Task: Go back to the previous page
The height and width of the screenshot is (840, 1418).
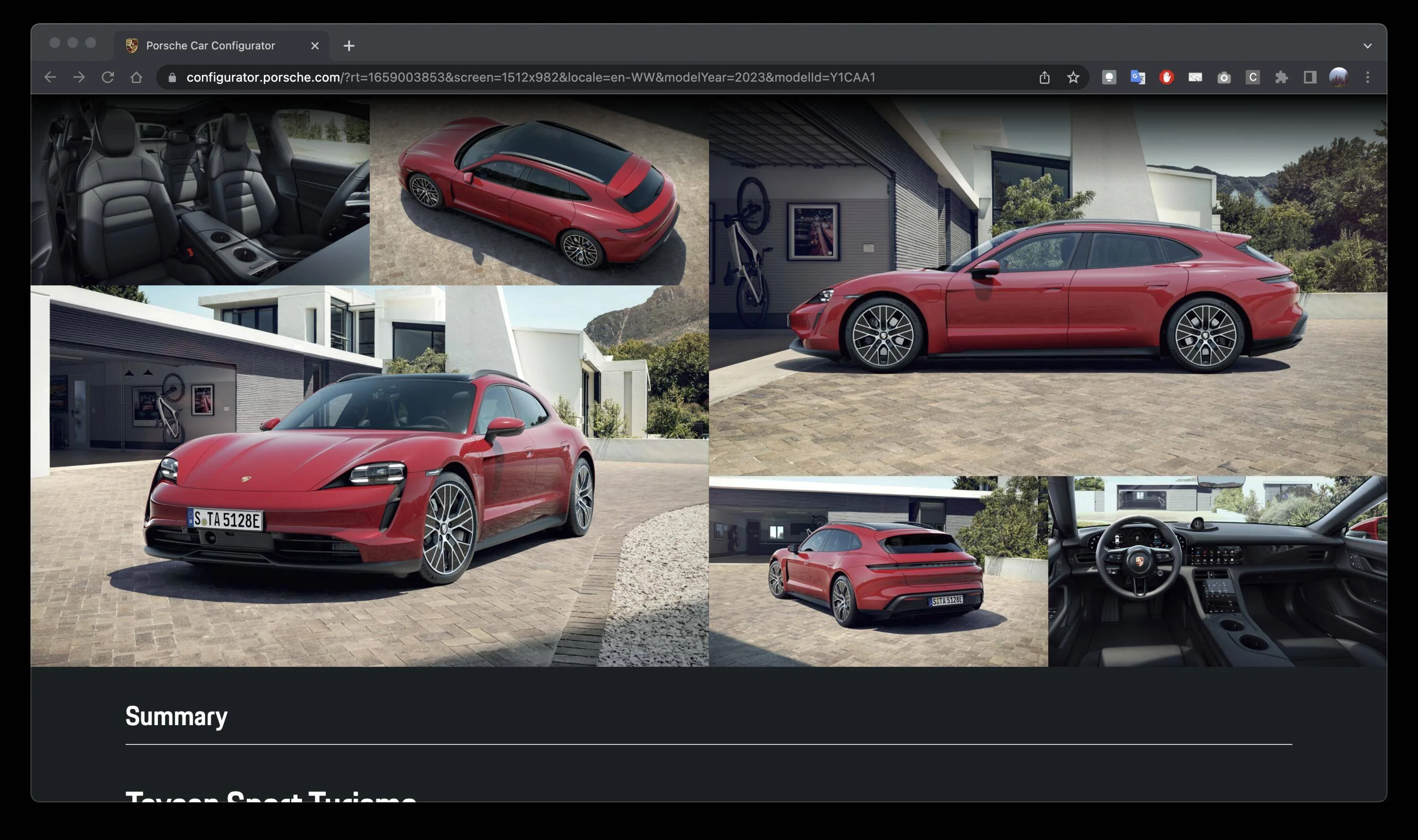Action: (50, 77)
